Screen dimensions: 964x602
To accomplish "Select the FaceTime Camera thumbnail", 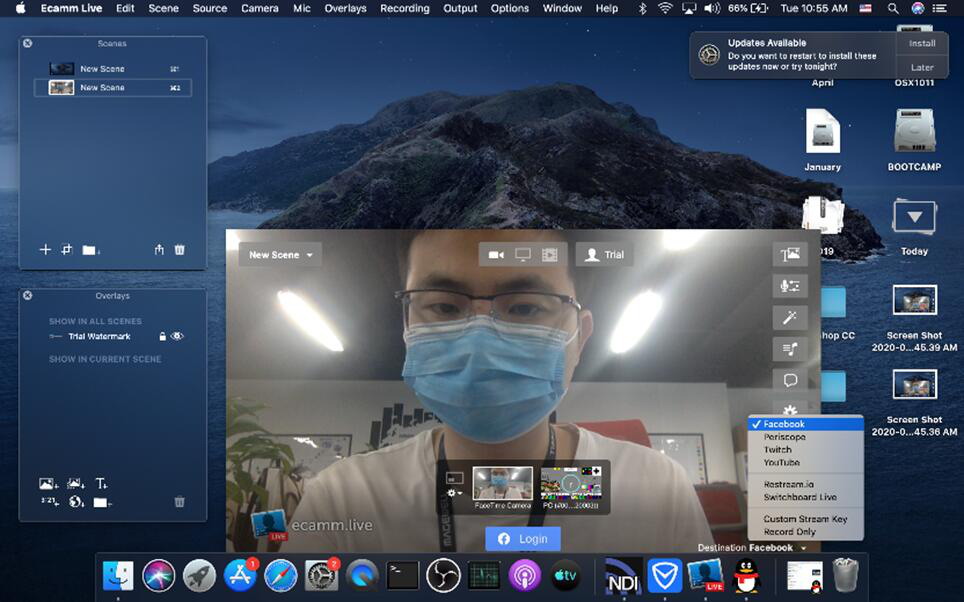I will point(503,485).
